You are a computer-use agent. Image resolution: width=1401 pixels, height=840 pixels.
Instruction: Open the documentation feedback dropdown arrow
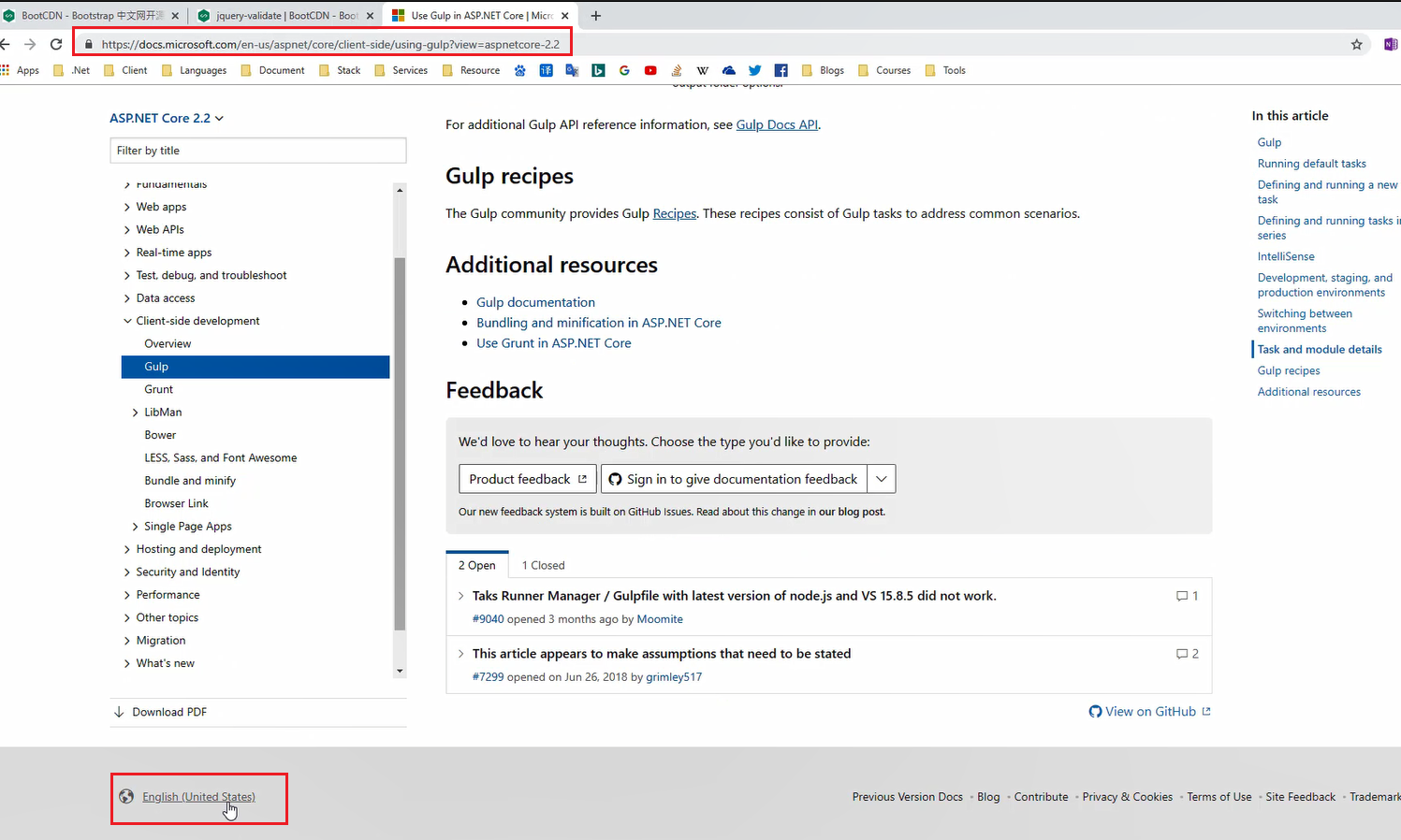coord(882,479)
